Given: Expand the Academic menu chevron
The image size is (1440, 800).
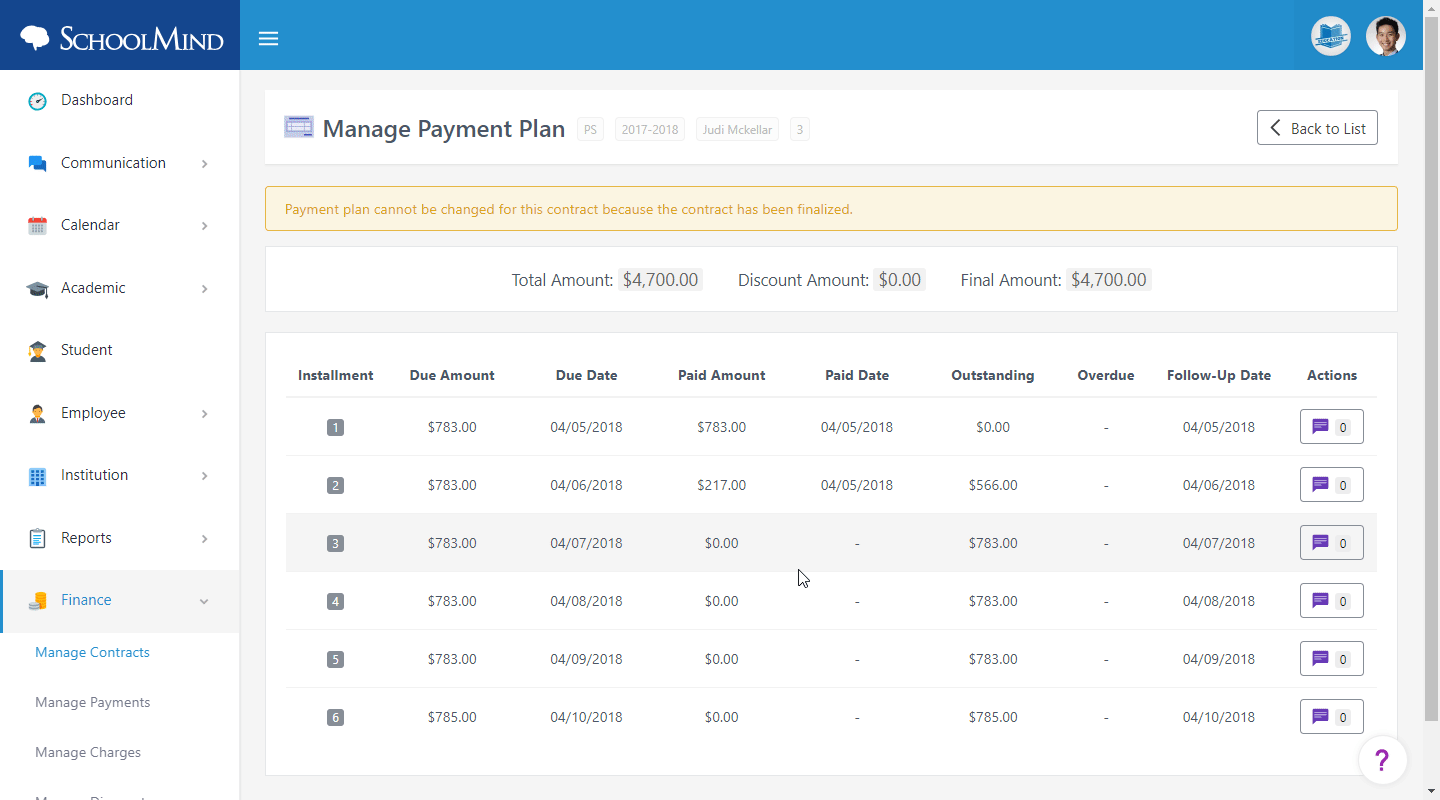Looking at the screenshot, I should [x=204, y=289].
